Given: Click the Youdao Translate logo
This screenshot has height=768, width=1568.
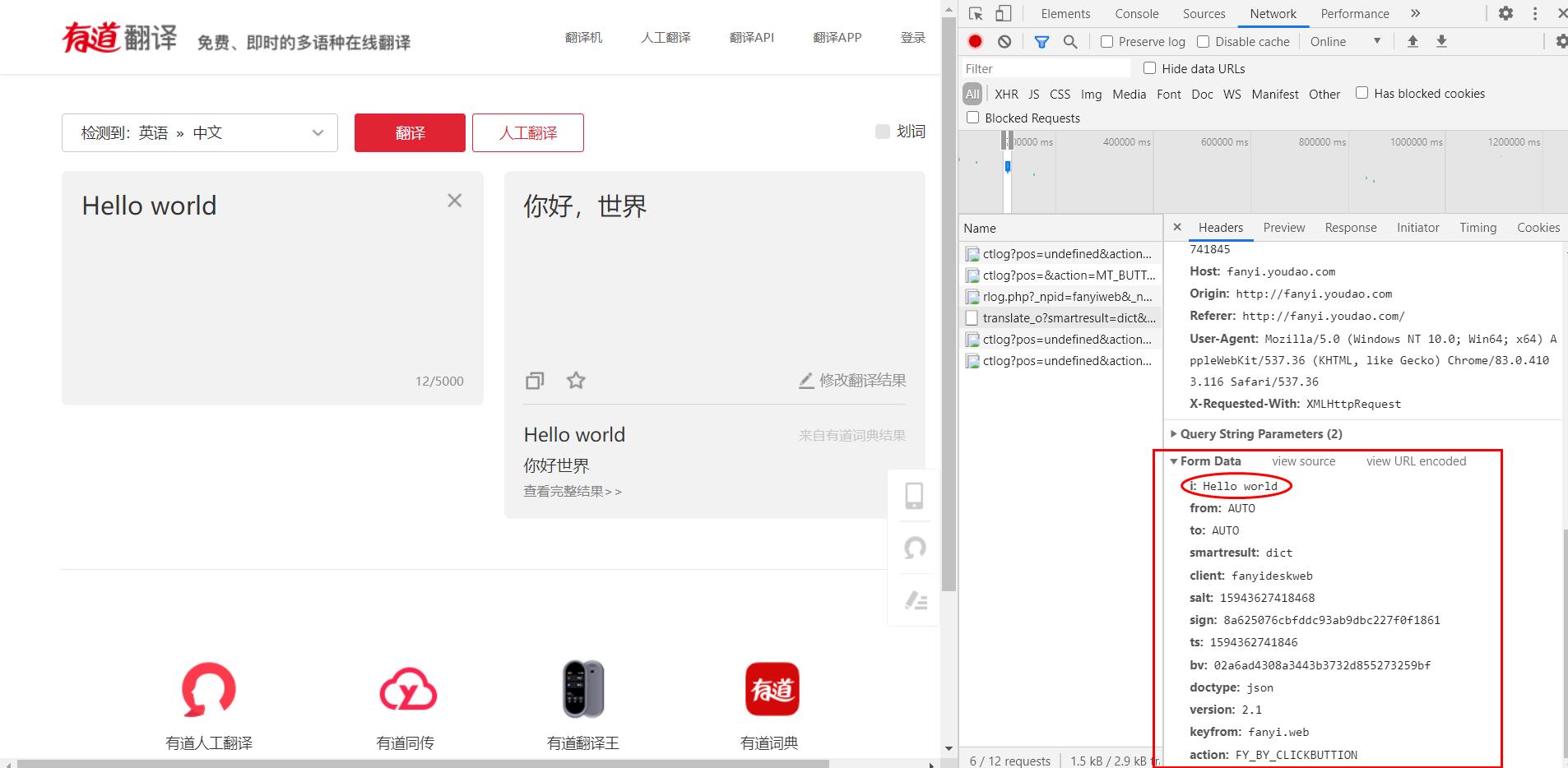Looking at the screenshot, I should coord(120,38).
